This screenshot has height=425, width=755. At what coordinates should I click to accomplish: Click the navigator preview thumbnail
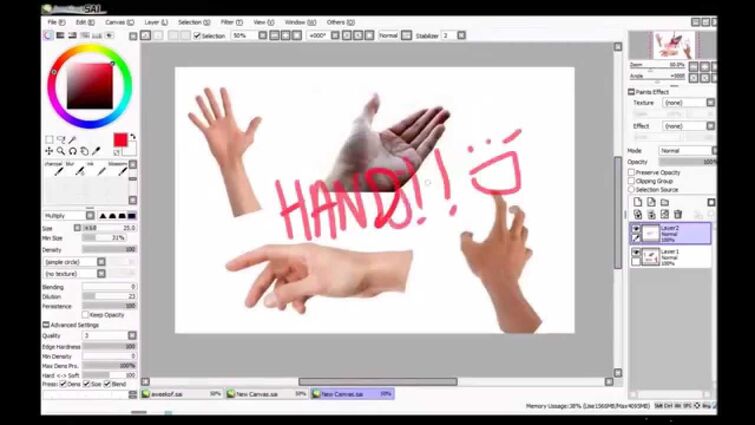[x=674, y=45]
